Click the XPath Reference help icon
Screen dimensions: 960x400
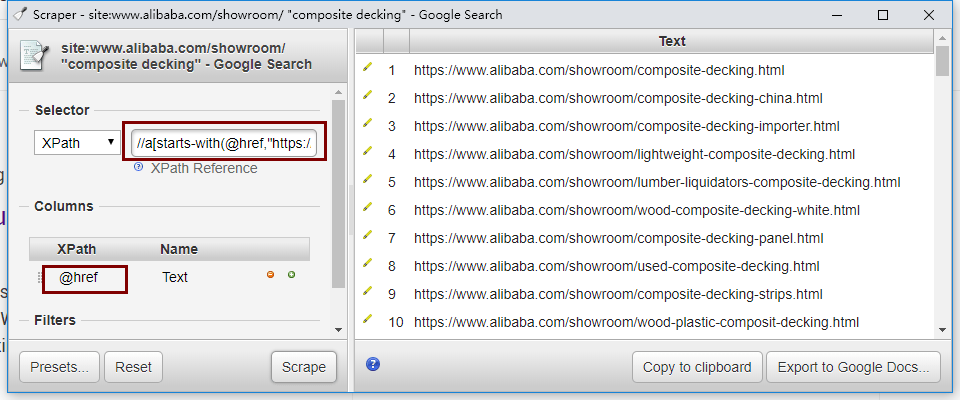point(139,167)
